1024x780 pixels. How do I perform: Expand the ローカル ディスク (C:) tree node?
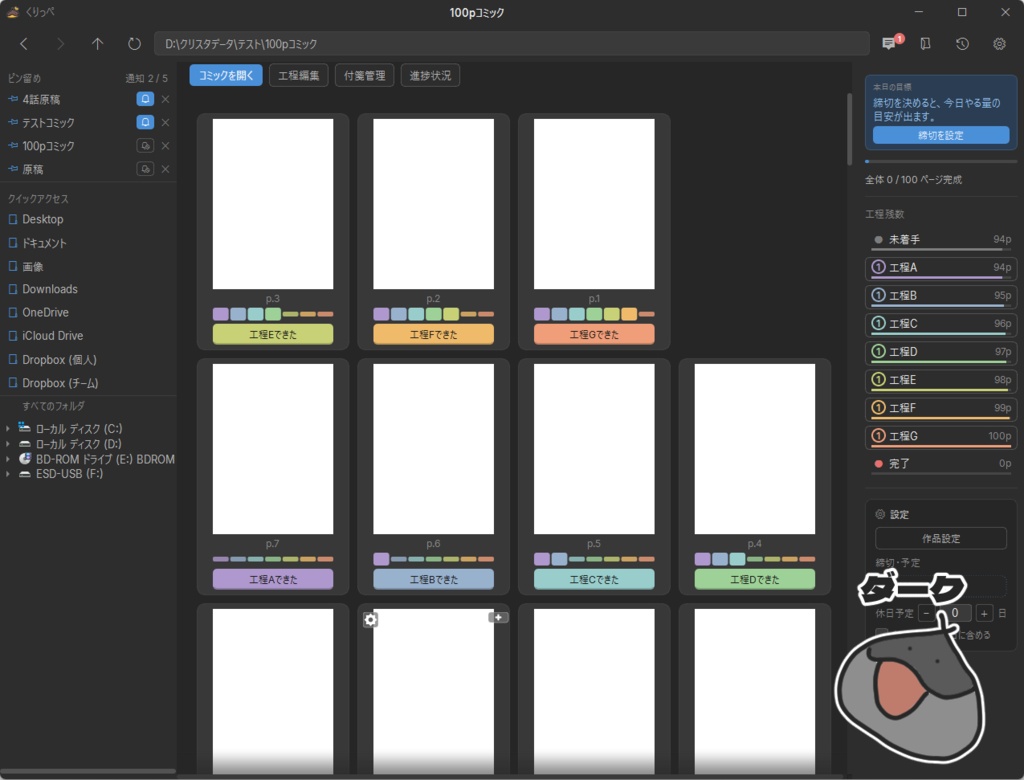pyautogui.click(x=8, y=429)
